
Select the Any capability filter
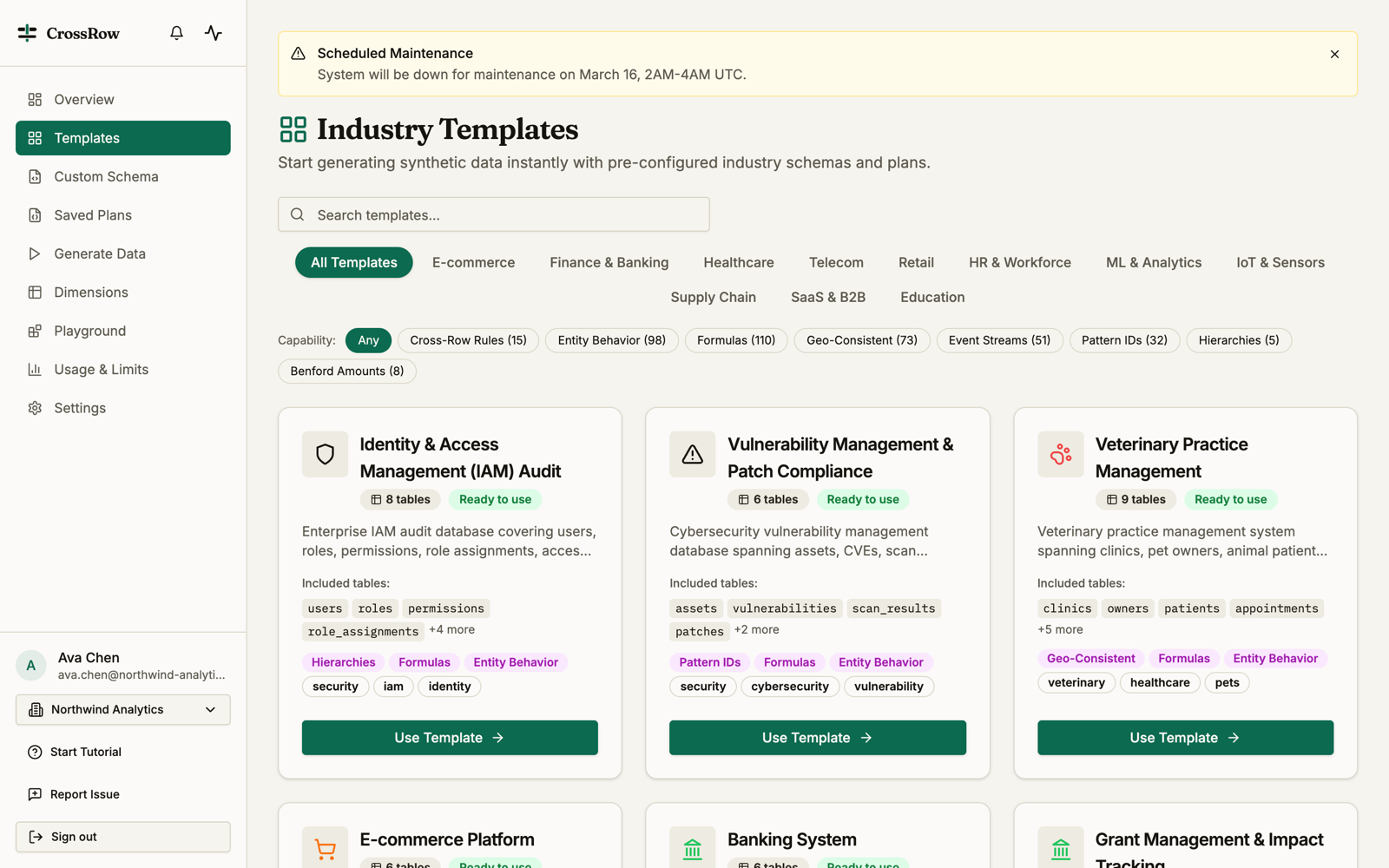coord(368,340)
